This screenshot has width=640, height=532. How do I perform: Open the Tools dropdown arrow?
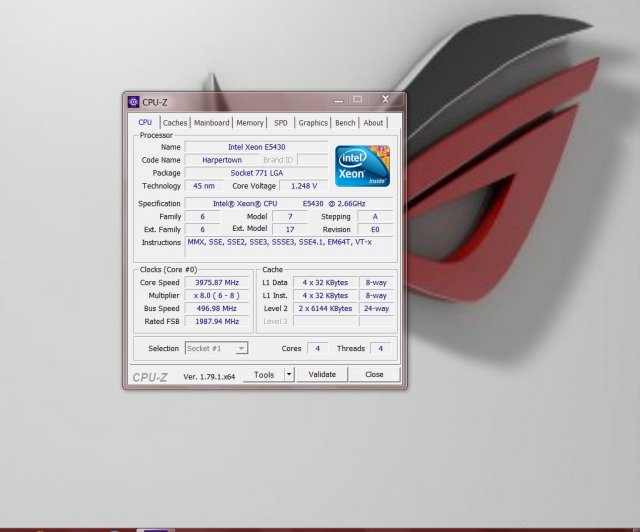(289, 375)
